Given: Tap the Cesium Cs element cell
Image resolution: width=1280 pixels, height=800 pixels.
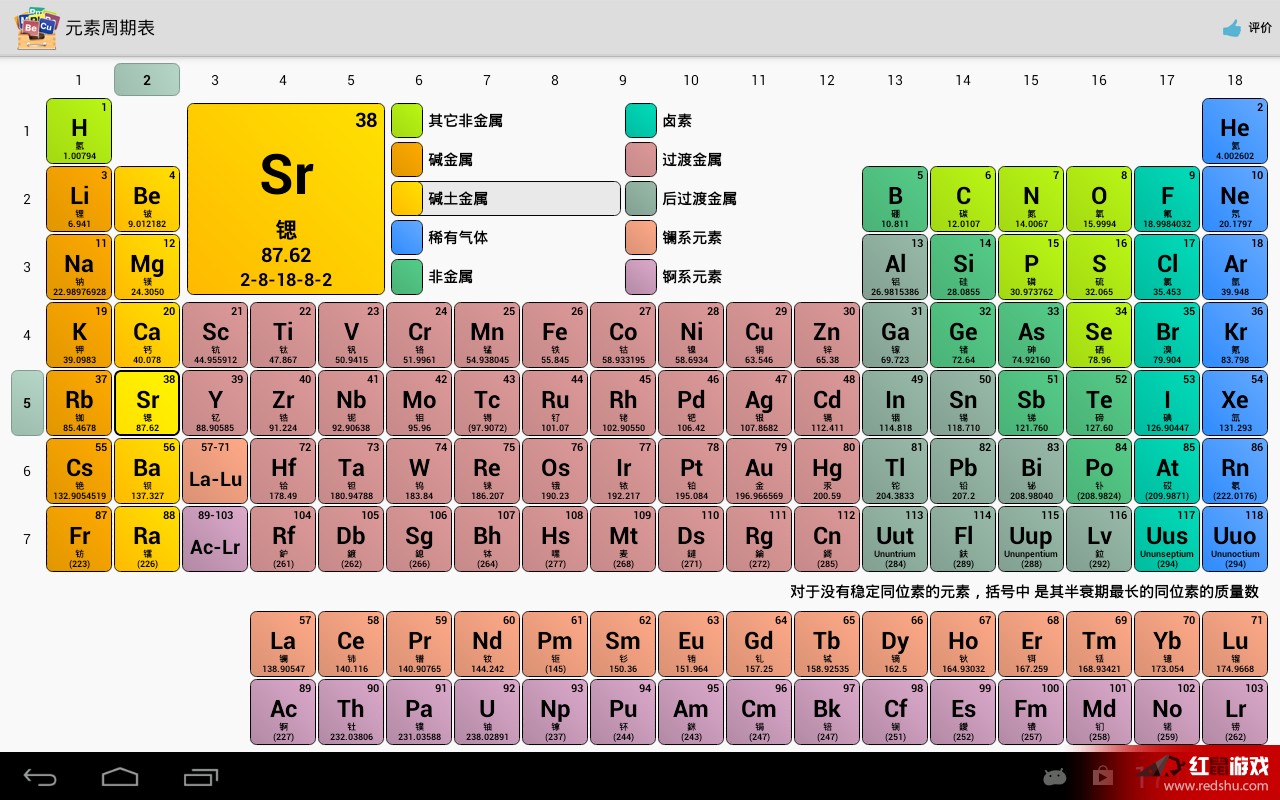Looking at the screenshot, I should pos(79,471).
